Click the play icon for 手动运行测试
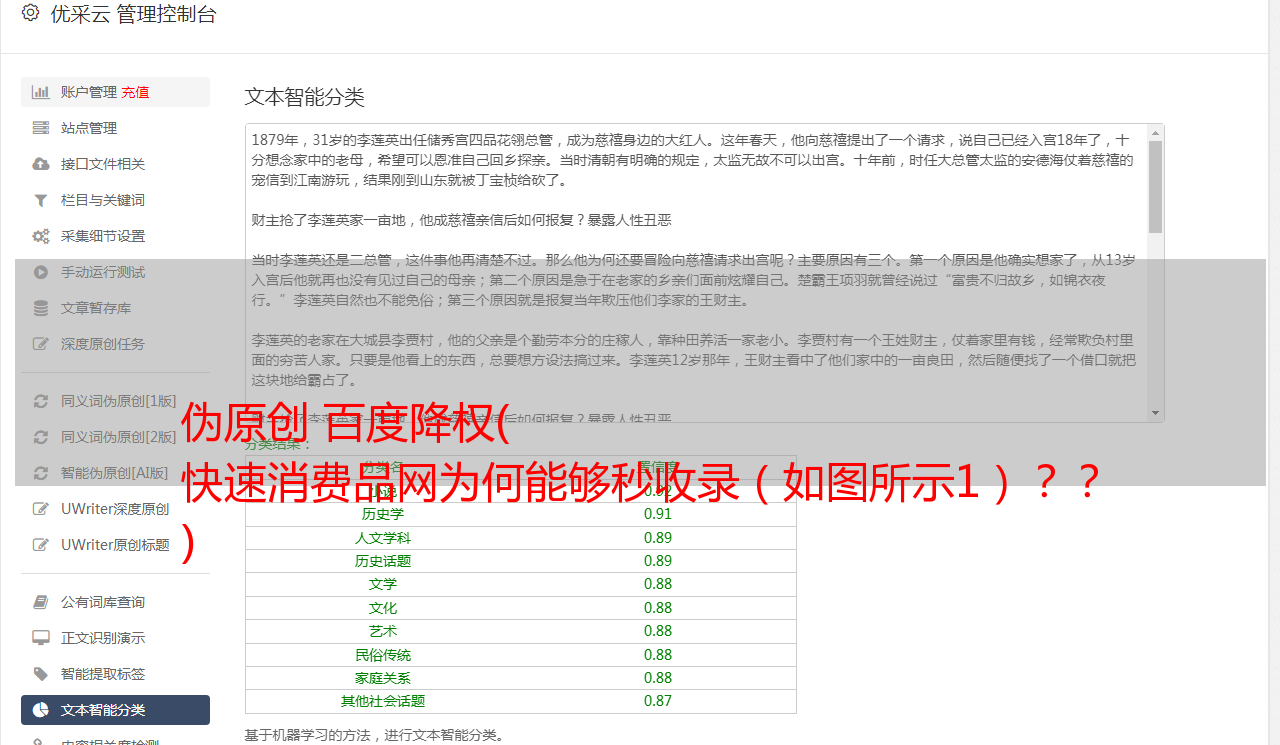 [x=41, y=272]
